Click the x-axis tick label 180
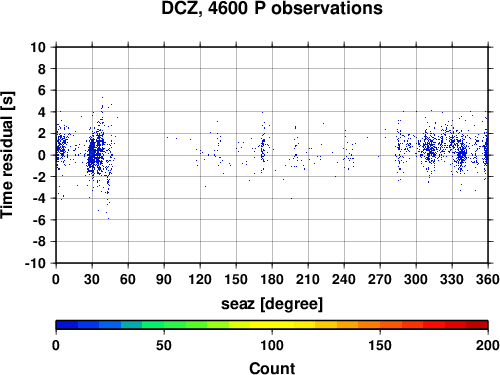 tap(272, 279)
